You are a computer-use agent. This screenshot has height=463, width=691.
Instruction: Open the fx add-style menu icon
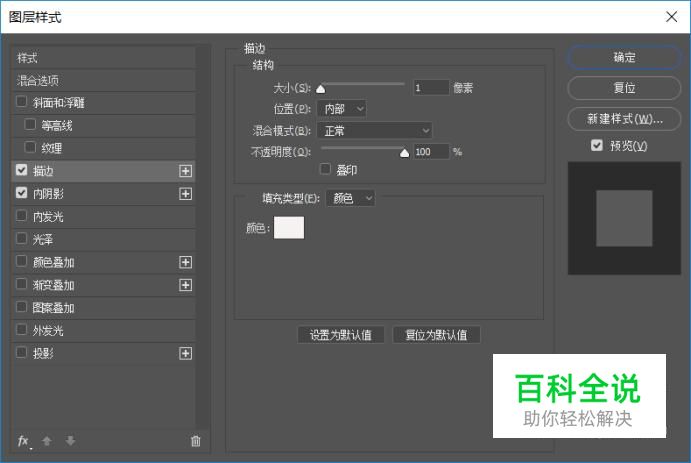coord(24,441)
